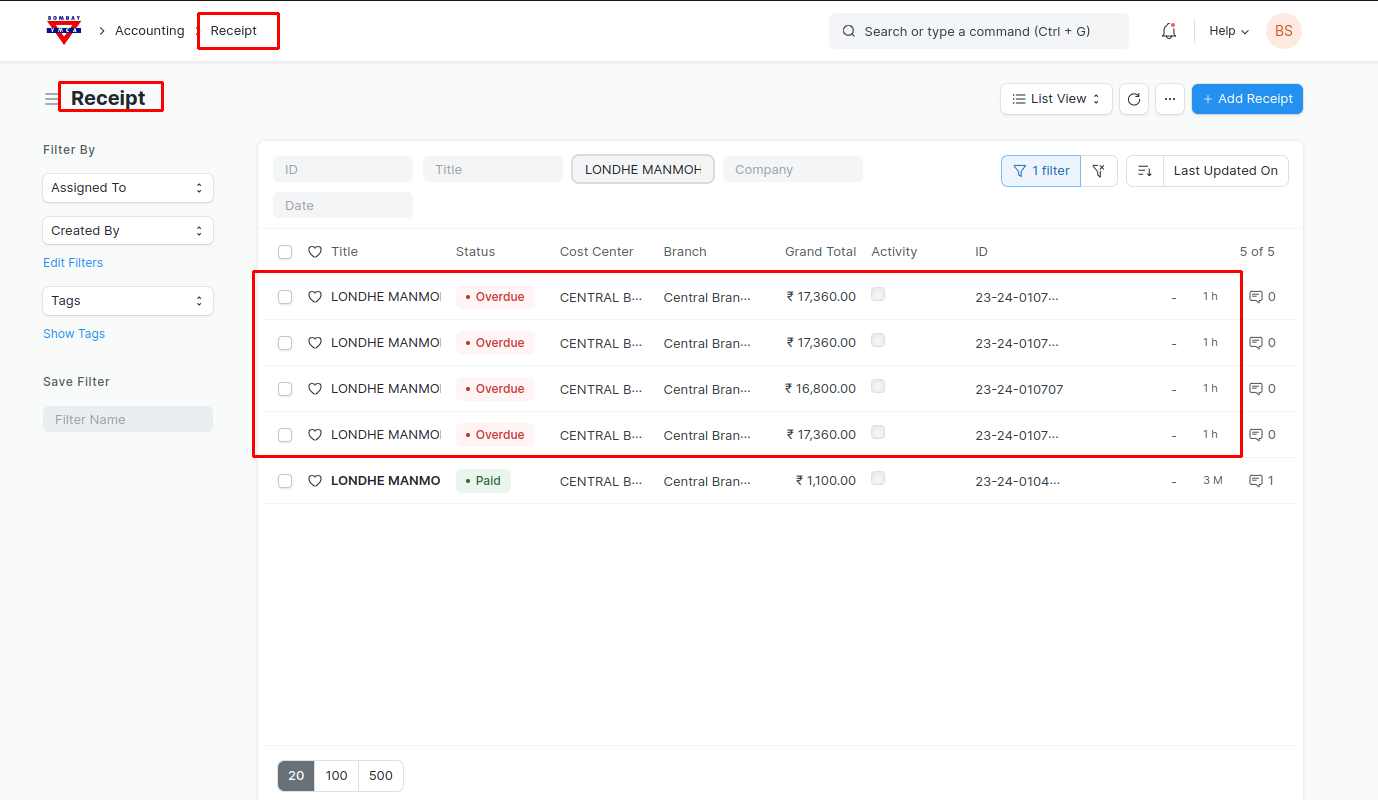Open the Help menu
Screen dimensions: 1378x800
[x=1229, y=31]
